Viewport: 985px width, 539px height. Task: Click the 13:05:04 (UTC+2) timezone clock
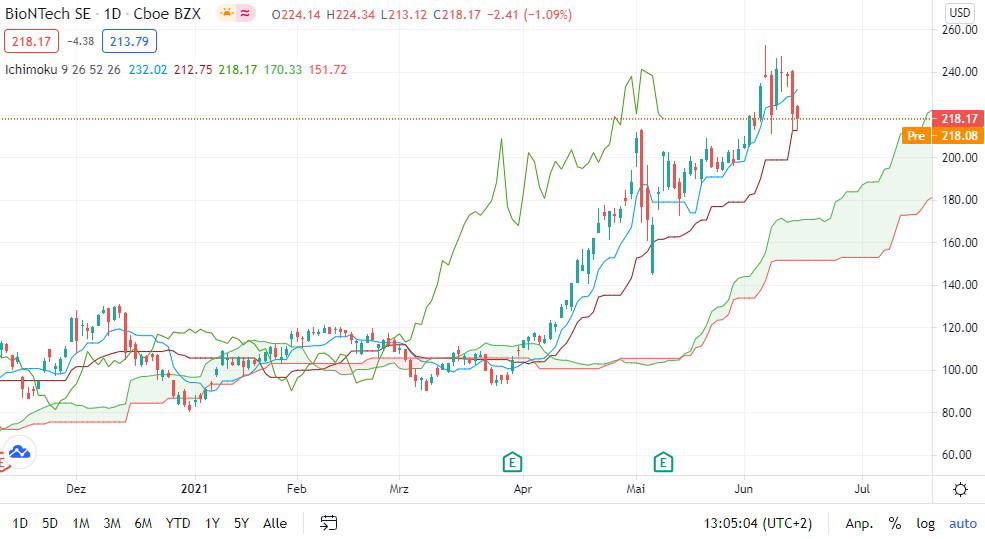click(x=758, y=523)
